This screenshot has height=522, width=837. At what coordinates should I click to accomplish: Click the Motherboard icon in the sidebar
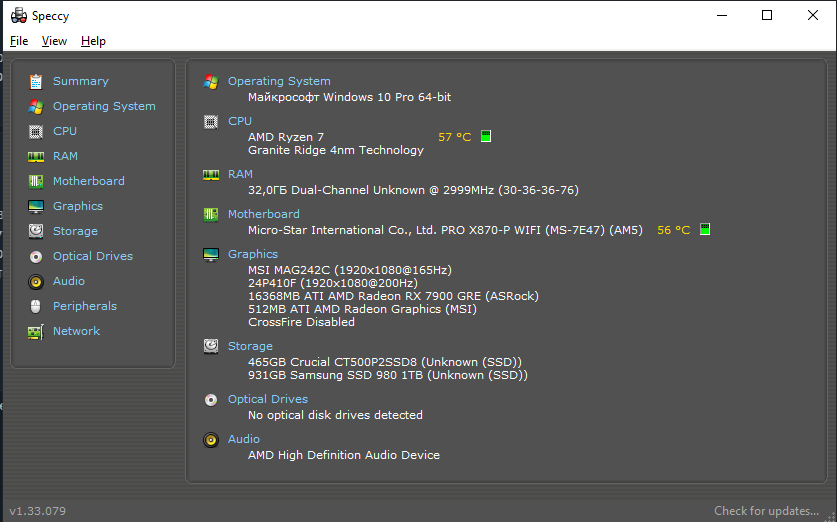tap(36, 181)
